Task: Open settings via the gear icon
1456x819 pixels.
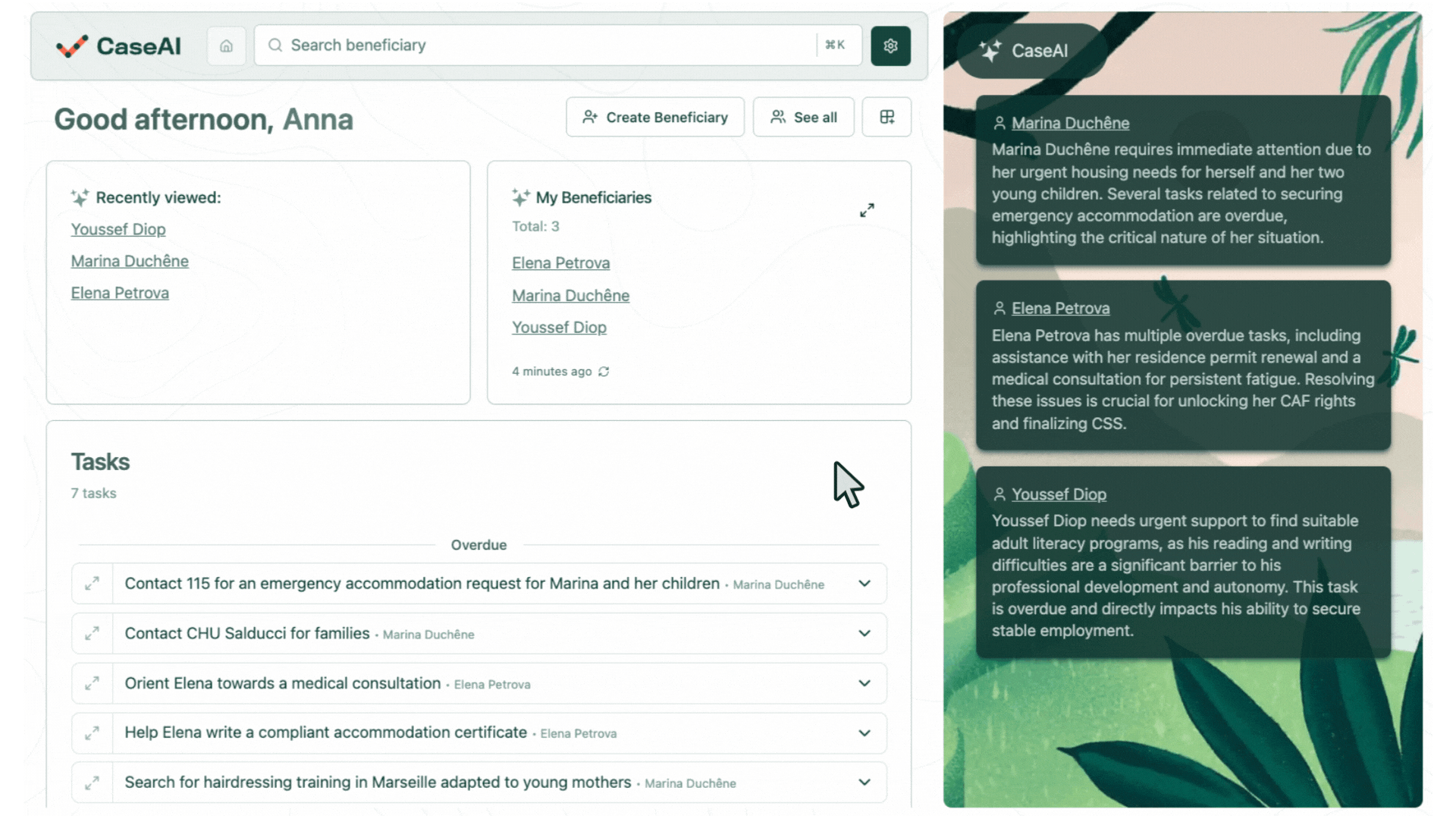Action: pos(890,45)
